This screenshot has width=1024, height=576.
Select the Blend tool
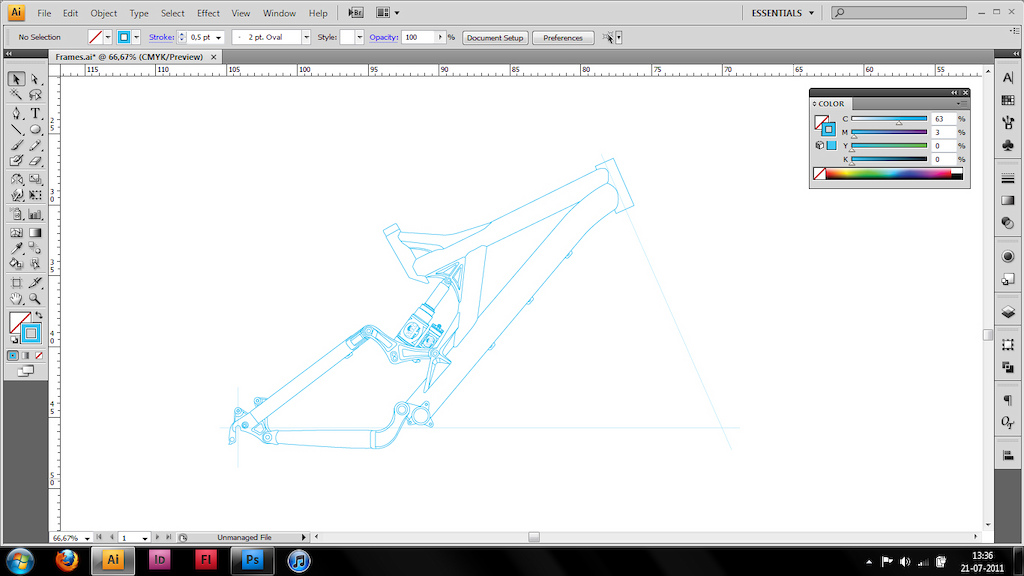point(35,248)
